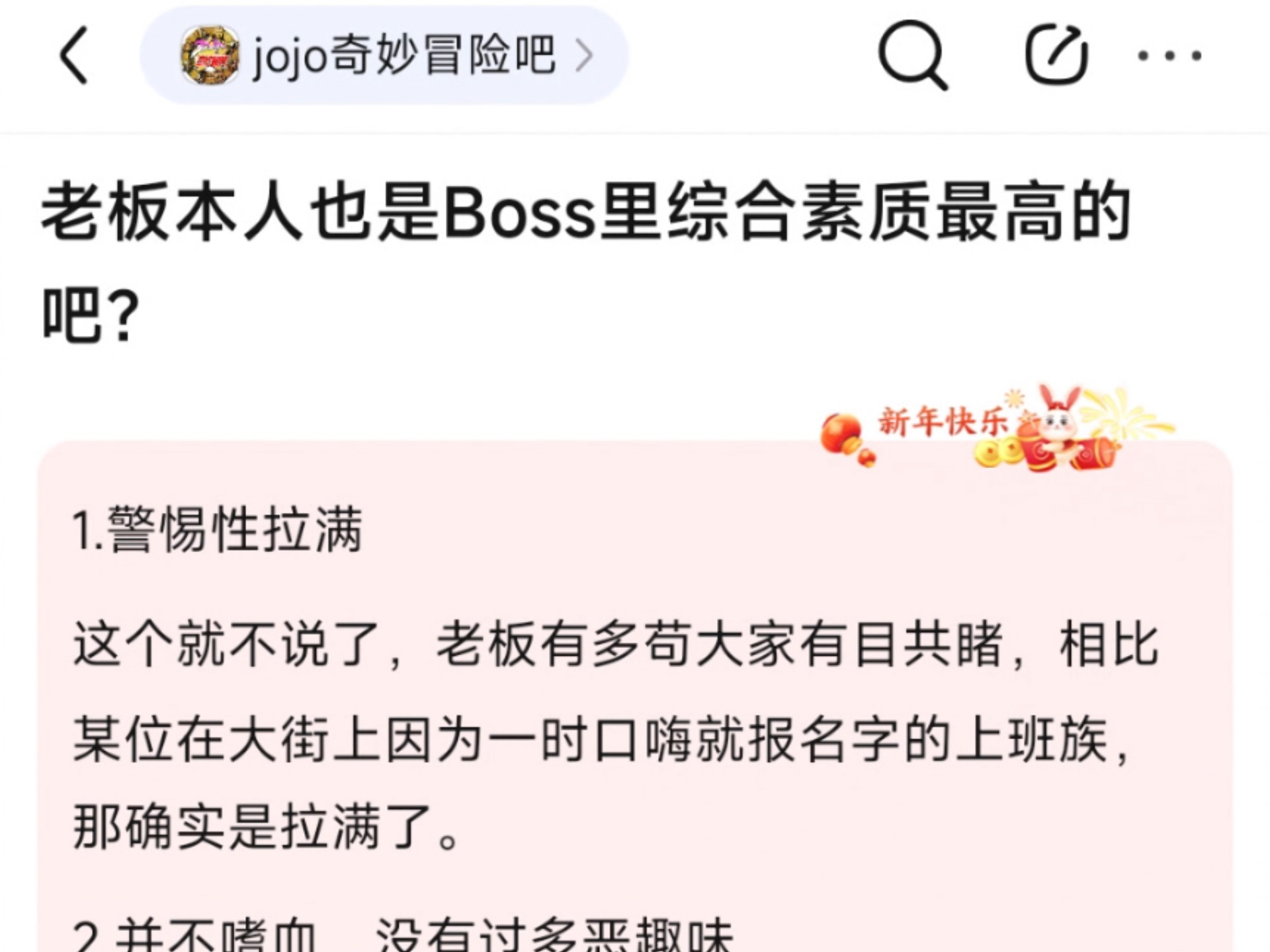Tap the 吧? ending of title

[91, 315]
